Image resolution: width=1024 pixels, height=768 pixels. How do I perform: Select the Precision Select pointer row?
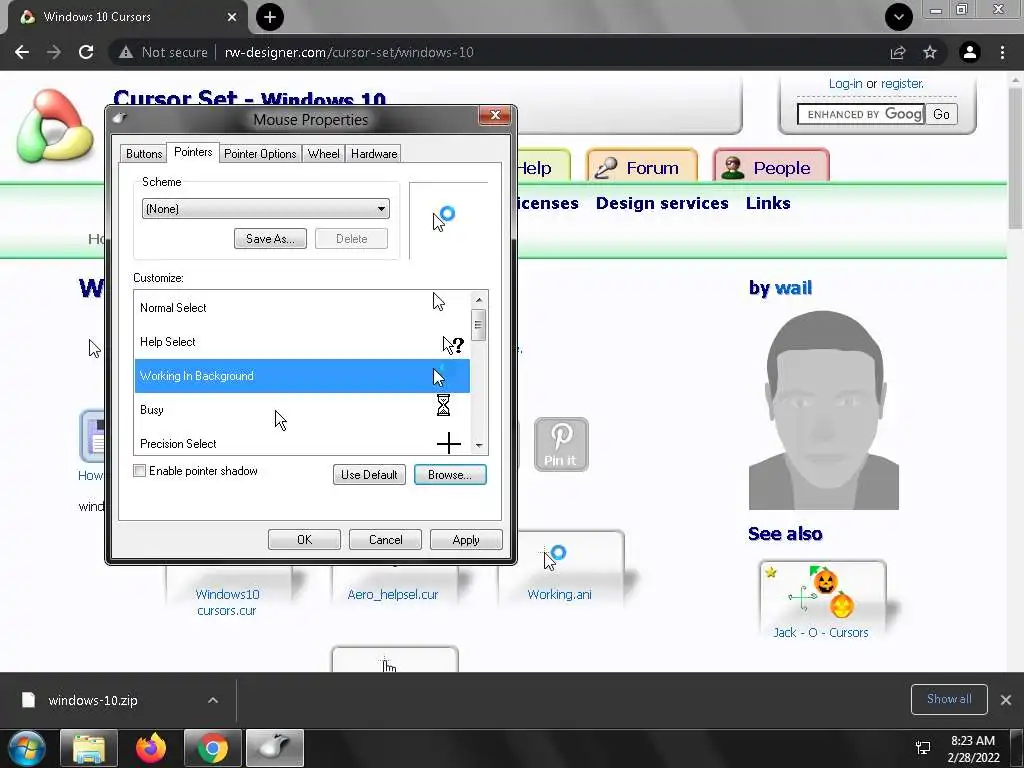pyautogui.click(x=302, y=443)
